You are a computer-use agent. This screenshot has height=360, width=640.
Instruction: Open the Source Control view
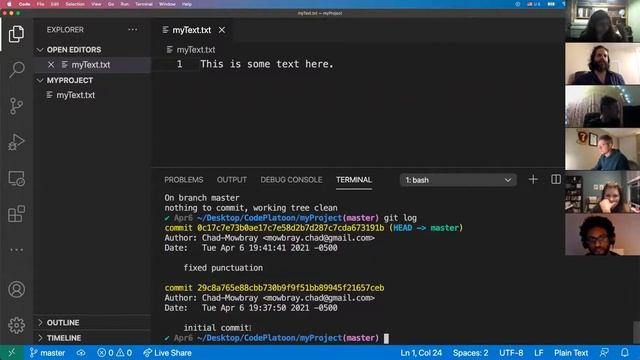pyautogui.click(x=16, y=106)
